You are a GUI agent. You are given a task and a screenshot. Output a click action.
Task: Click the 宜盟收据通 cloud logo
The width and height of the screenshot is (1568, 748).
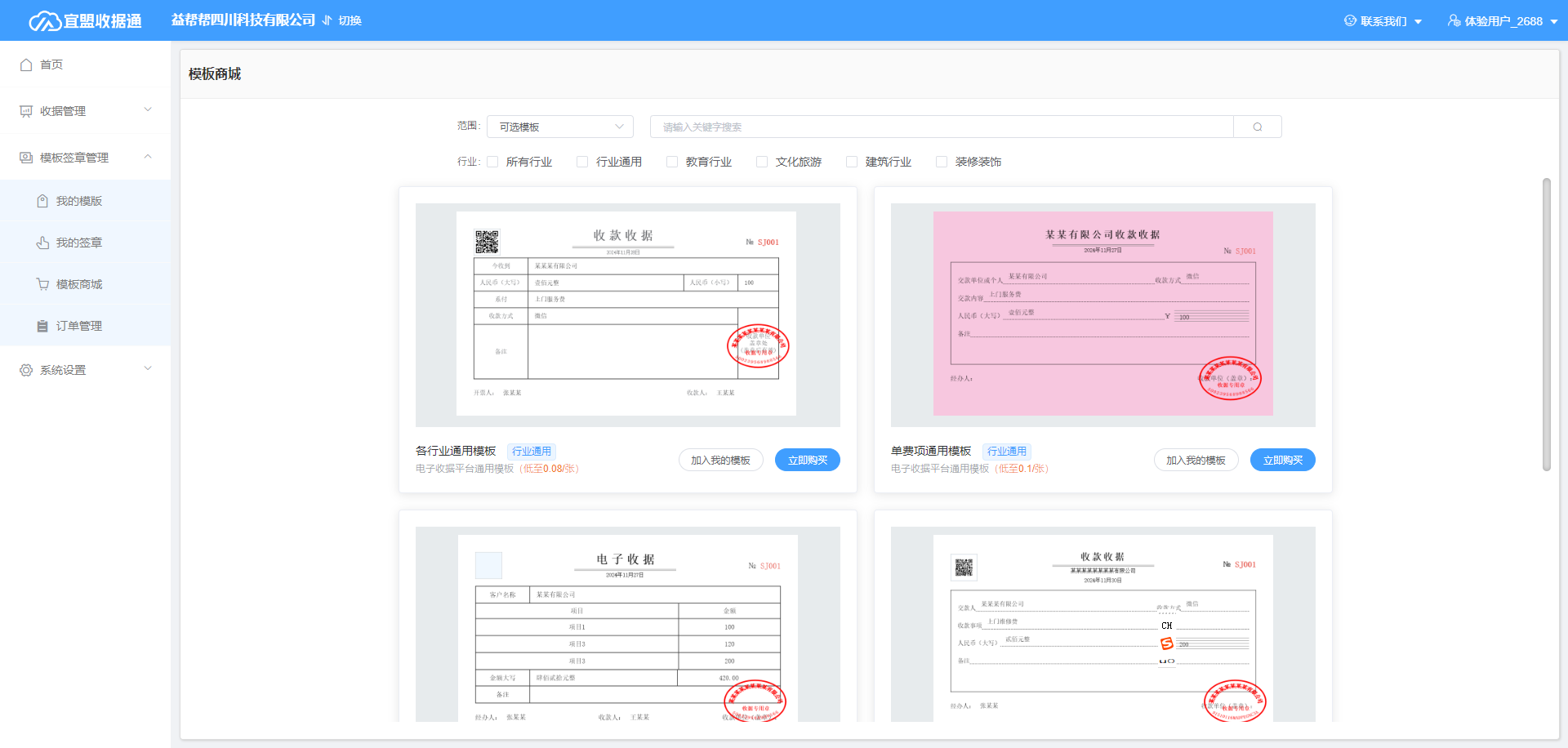(x=44, y=20)
